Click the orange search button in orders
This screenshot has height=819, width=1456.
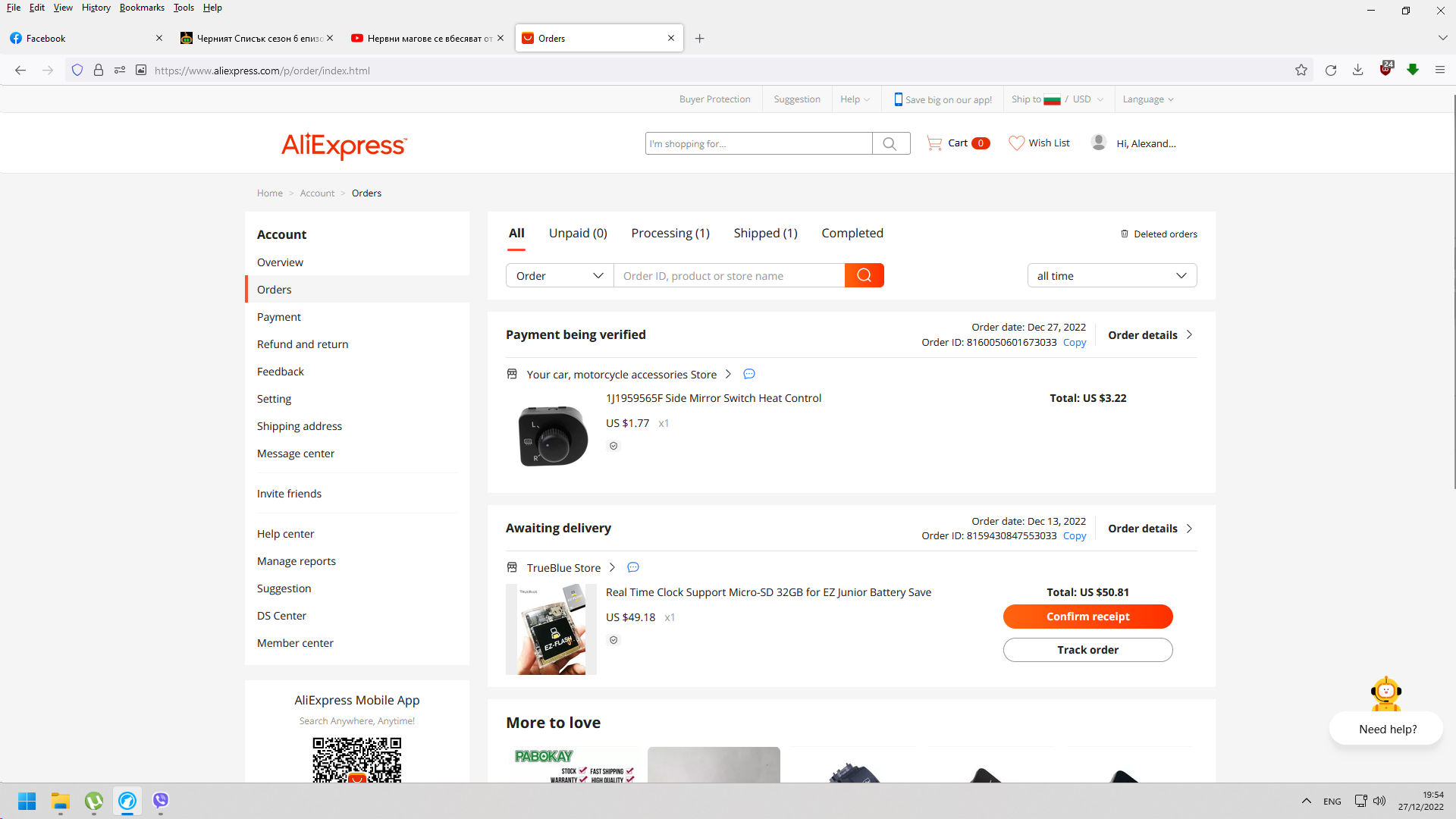pos(864,275)
